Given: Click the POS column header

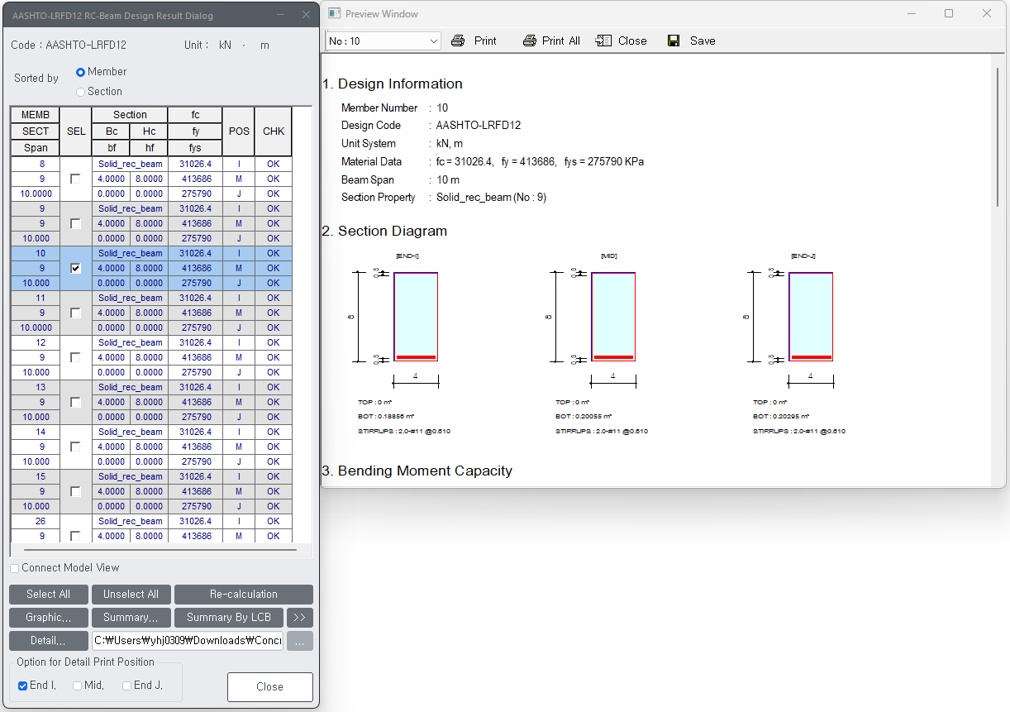Looking at the screenshot, I should [x=239, y=131].
